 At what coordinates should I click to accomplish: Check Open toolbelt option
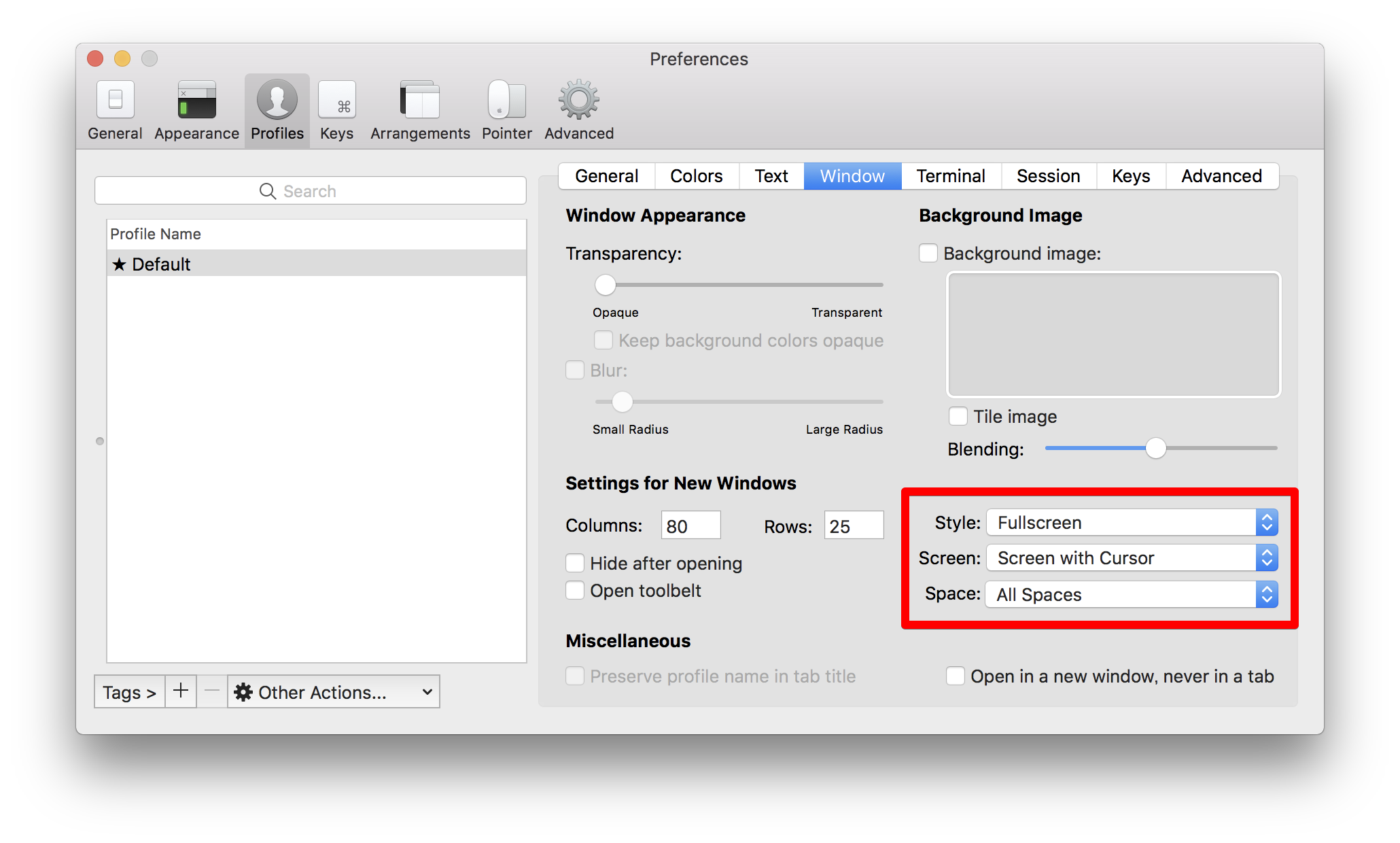(575, 590)
